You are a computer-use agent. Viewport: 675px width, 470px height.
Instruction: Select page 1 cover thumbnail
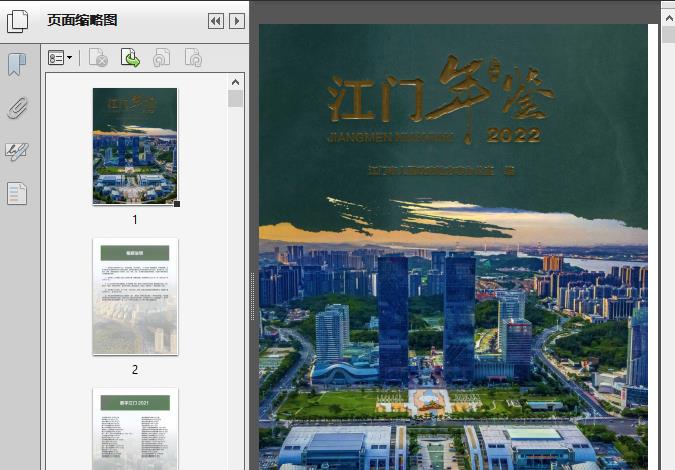pyautogui.click(x=135, y=146)
